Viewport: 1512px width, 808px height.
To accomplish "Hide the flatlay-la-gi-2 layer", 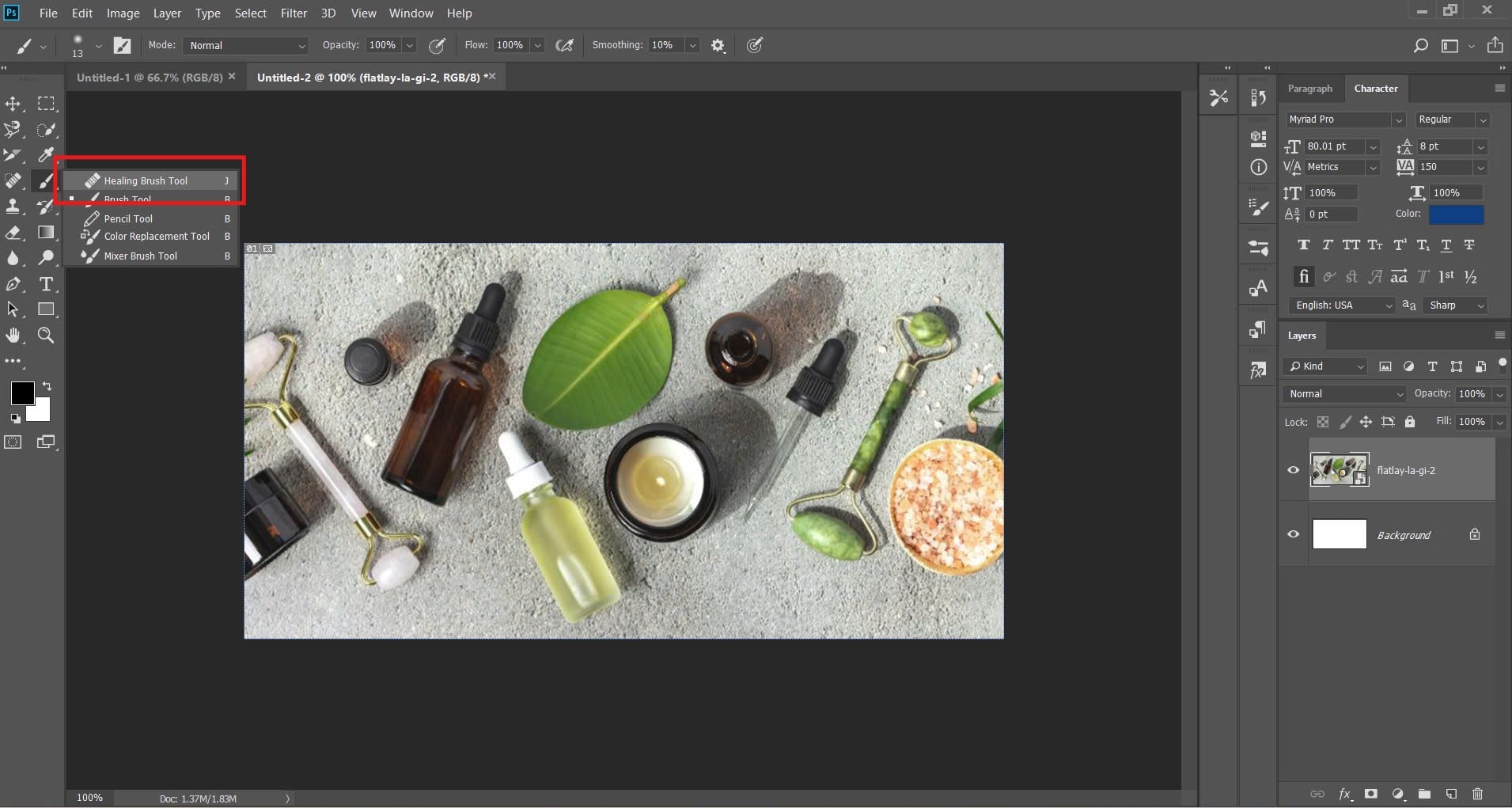I will click(1294, 470).
